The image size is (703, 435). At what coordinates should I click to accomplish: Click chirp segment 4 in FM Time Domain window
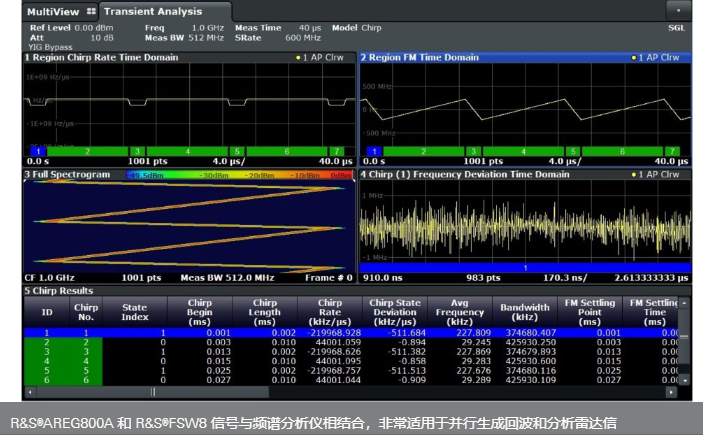523,151
